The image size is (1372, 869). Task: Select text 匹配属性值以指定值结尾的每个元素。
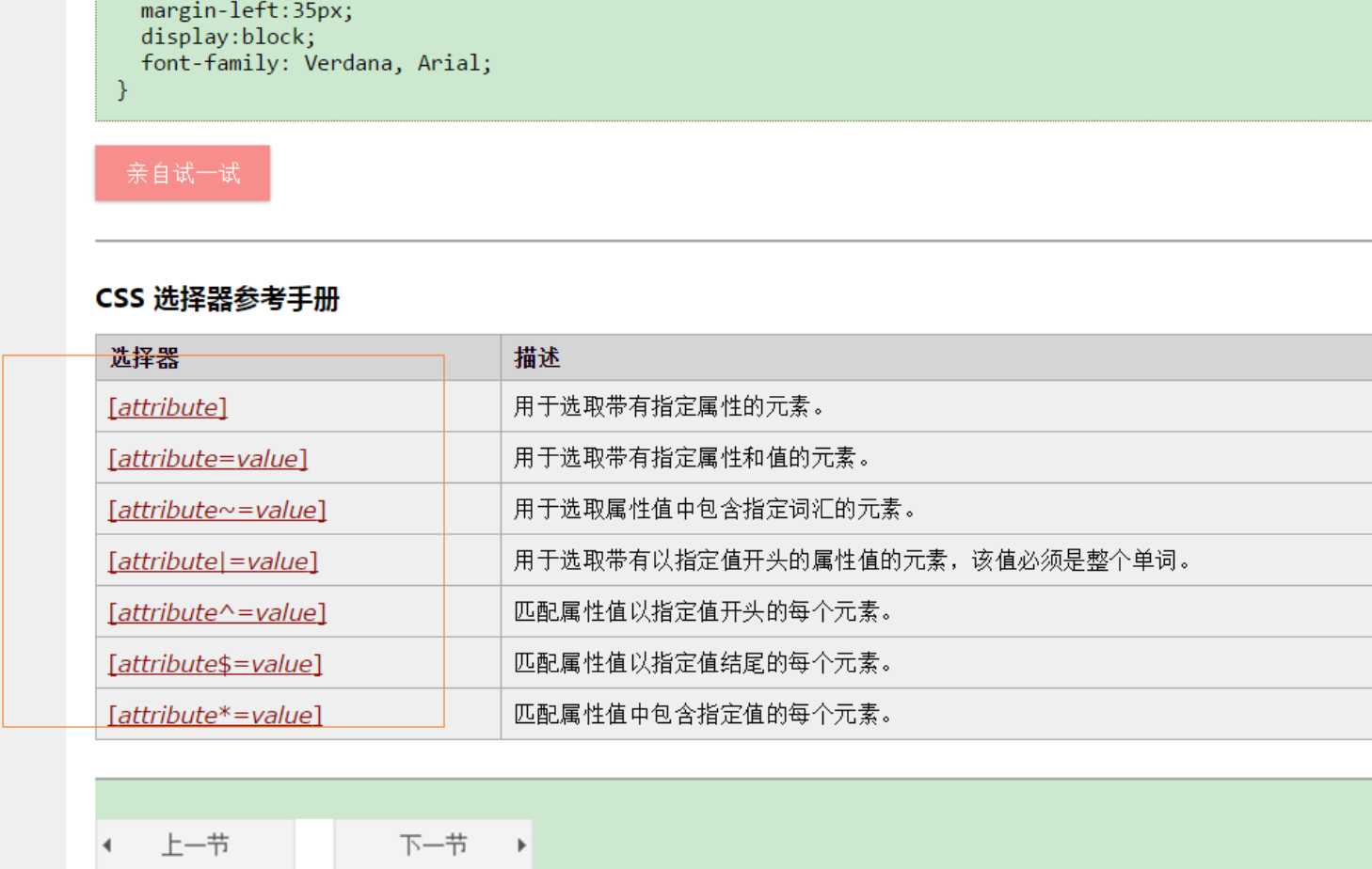point(705,663)
